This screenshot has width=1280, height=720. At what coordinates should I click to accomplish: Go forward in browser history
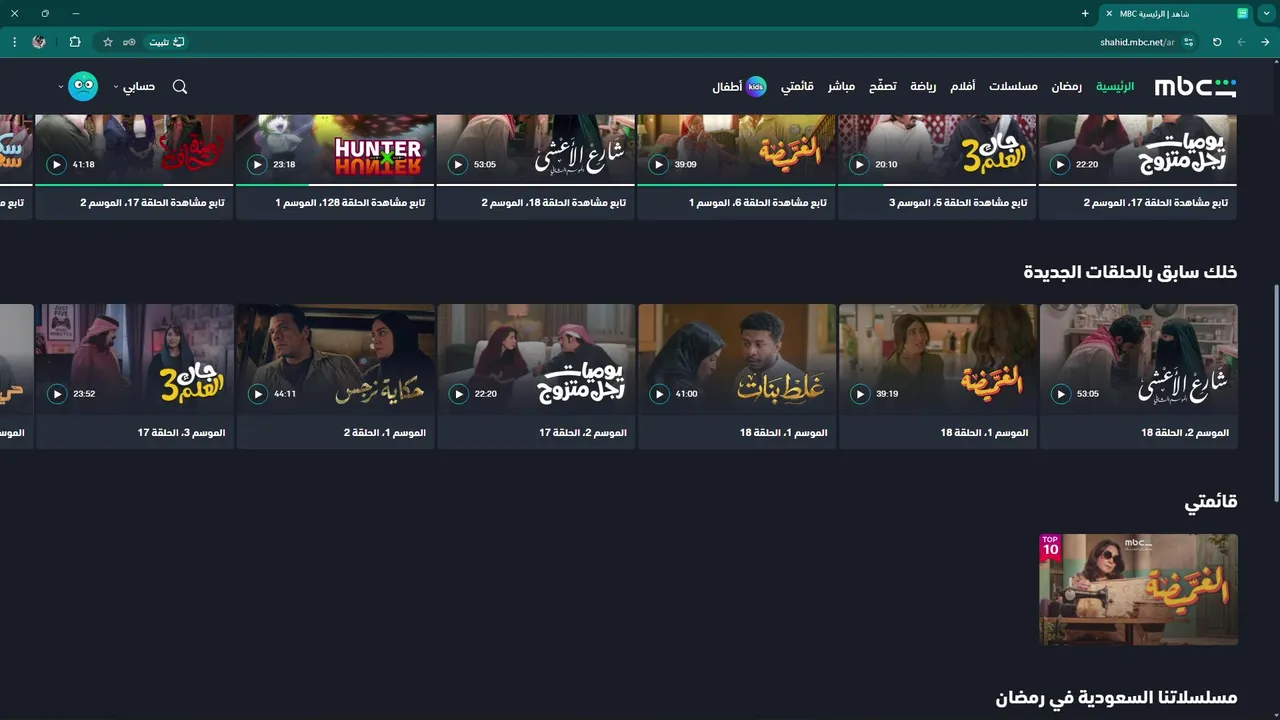(x=1241, y=42)
